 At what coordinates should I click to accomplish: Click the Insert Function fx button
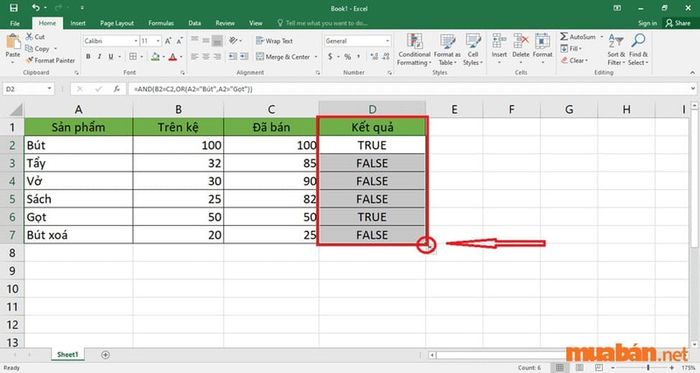(117, 89)
